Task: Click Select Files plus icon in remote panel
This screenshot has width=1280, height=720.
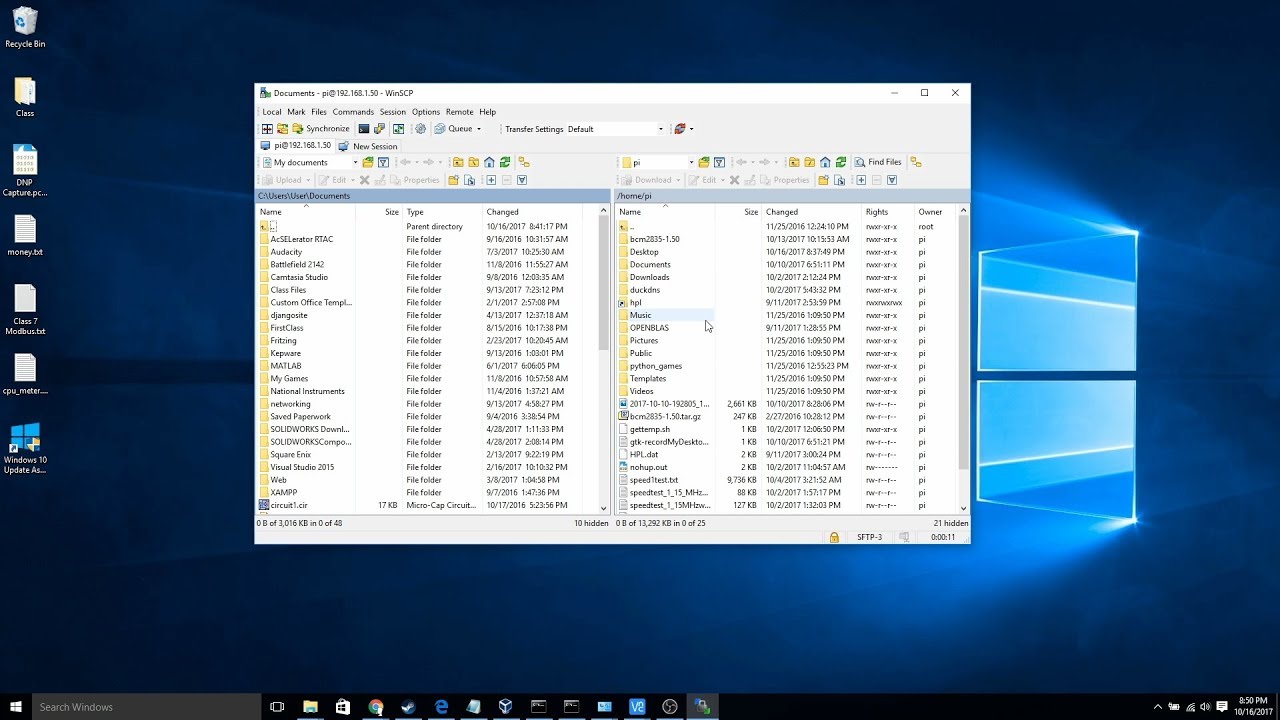Action: point(861,180)
